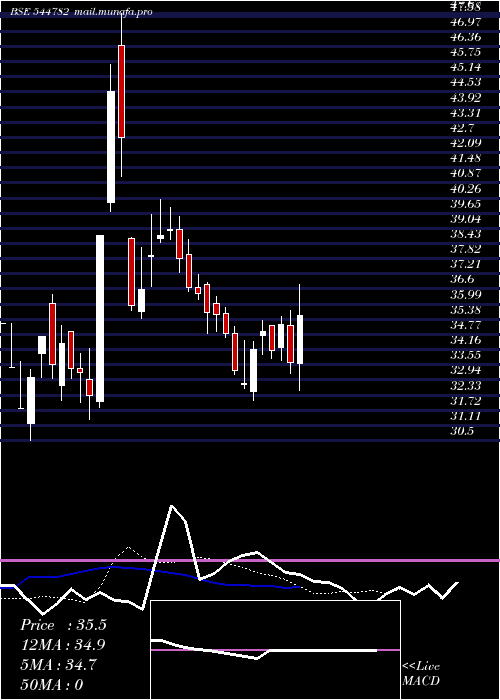500x700 pixels.
Task: Click the 31.11 price axis label
Action: tap(465, 417)
